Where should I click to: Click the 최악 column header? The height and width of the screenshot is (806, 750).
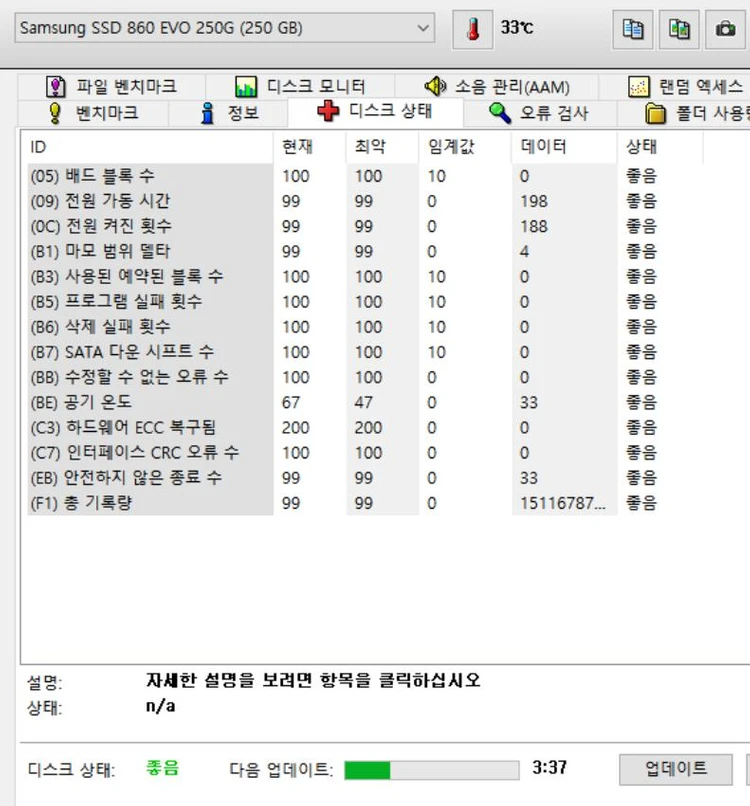coord(383,147)
